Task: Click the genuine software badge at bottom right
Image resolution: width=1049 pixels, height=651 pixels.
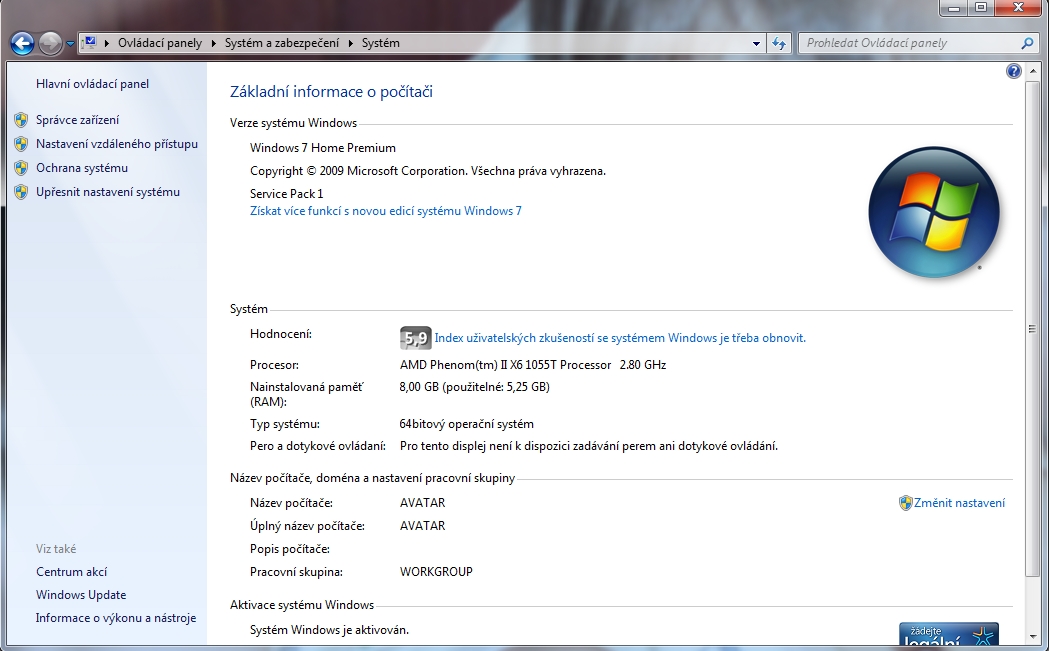Action: click(949, 634)
